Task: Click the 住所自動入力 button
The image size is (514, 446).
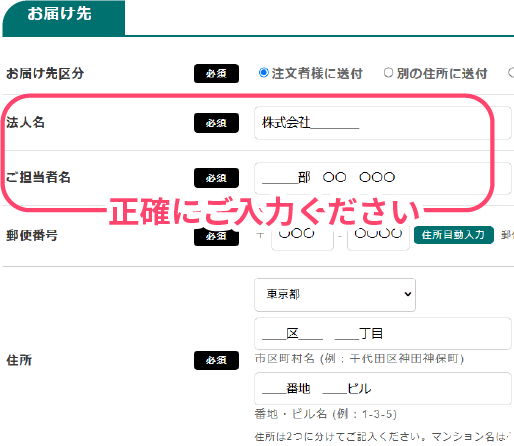Action: [x=453, y=235]
